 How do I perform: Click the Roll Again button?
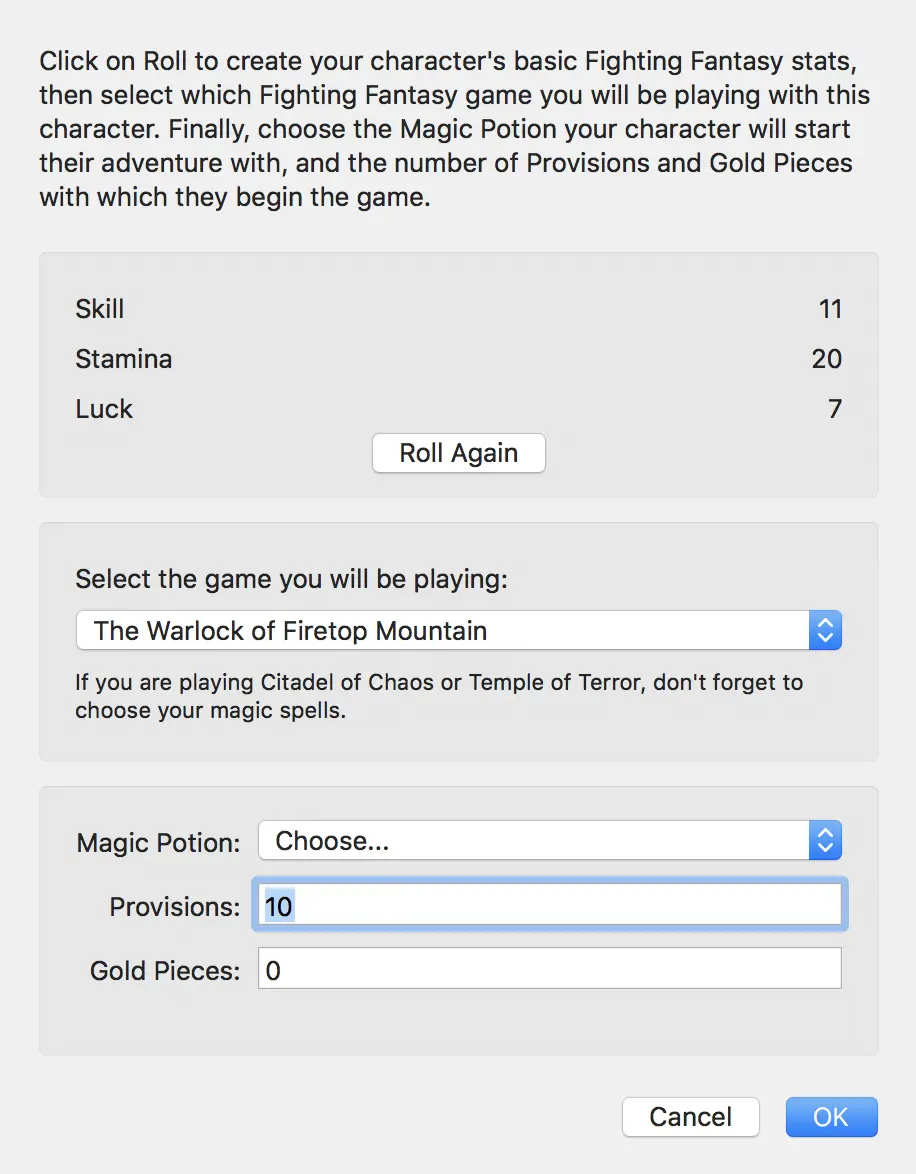tap(458, 453)
